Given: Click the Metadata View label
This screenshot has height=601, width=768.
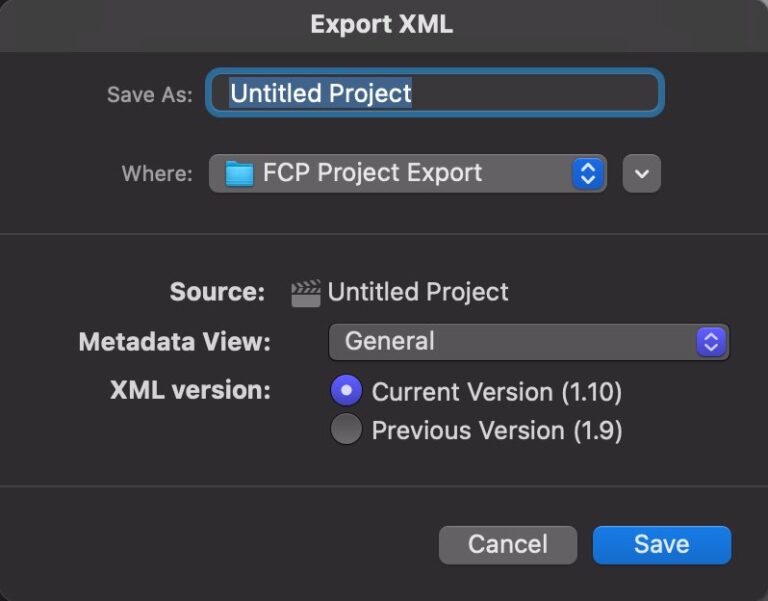Looking at the screenshot, I should pos(175,341).
